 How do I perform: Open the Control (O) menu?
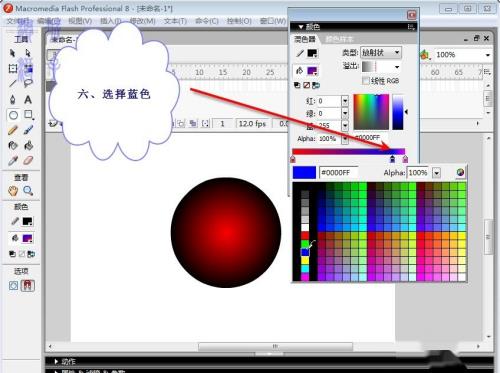coord(239,21)
